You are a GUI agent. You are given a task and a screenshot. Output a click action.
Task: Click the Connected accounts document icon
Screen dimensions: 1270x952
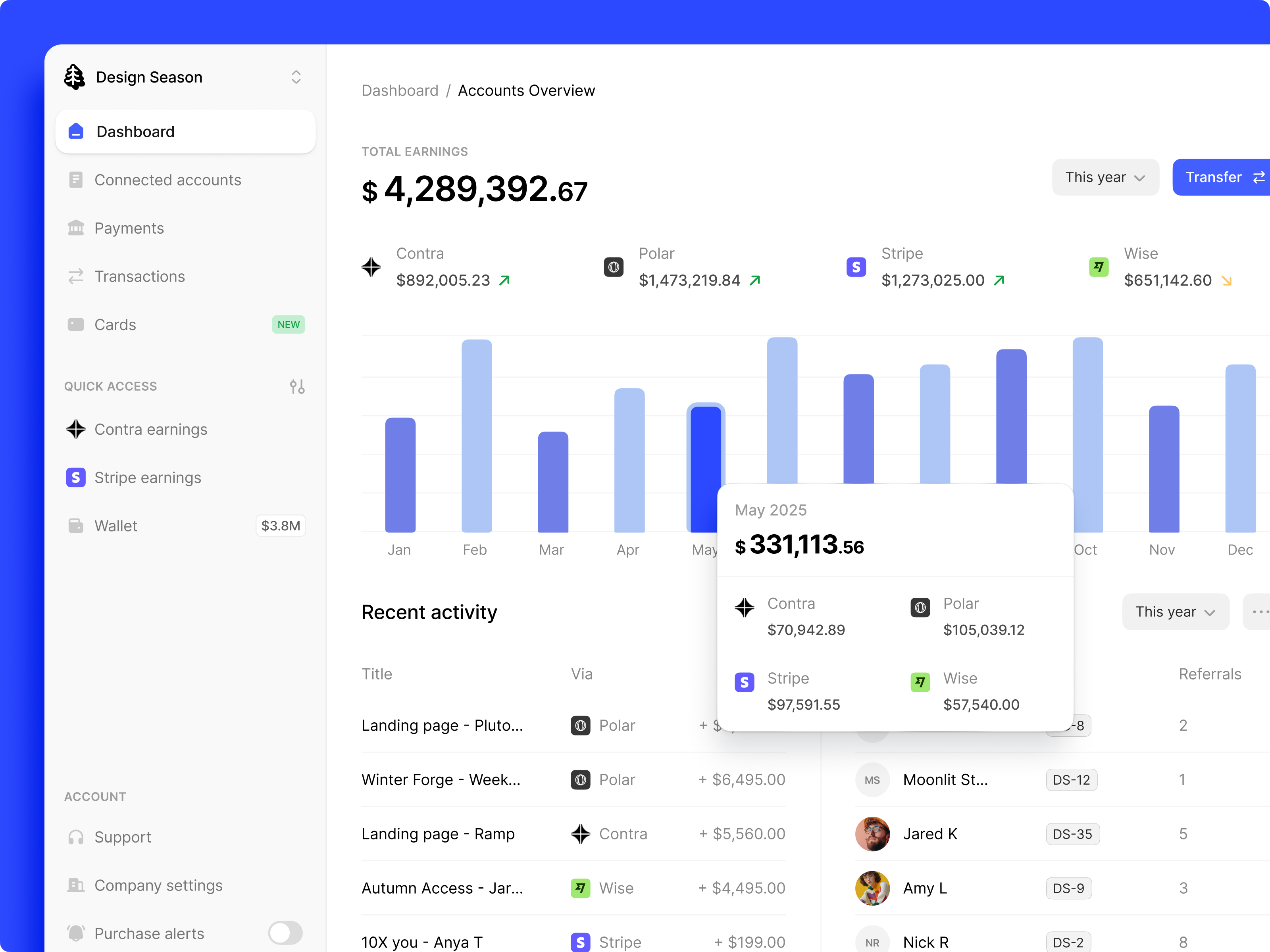click(76, 180)
